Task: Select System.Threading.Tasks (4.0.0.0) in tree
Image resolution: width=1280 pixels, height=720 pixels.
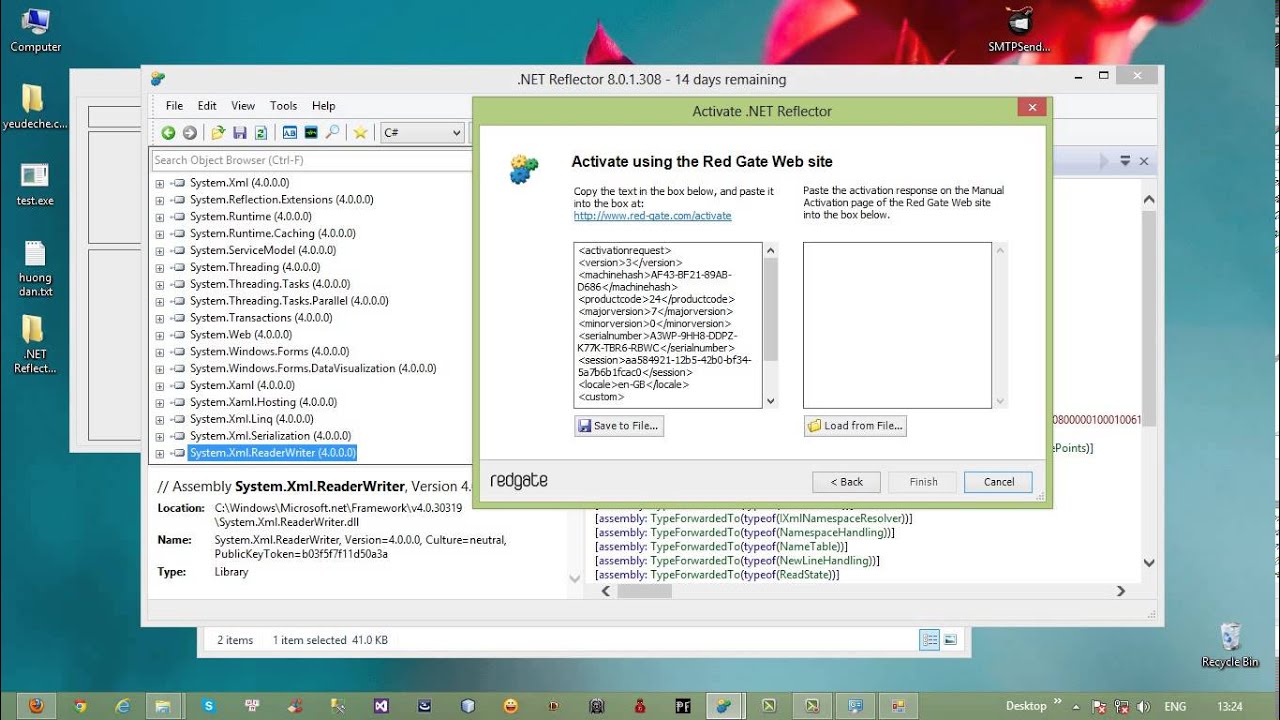Action: pyautogui.click(x=270, y=284)
